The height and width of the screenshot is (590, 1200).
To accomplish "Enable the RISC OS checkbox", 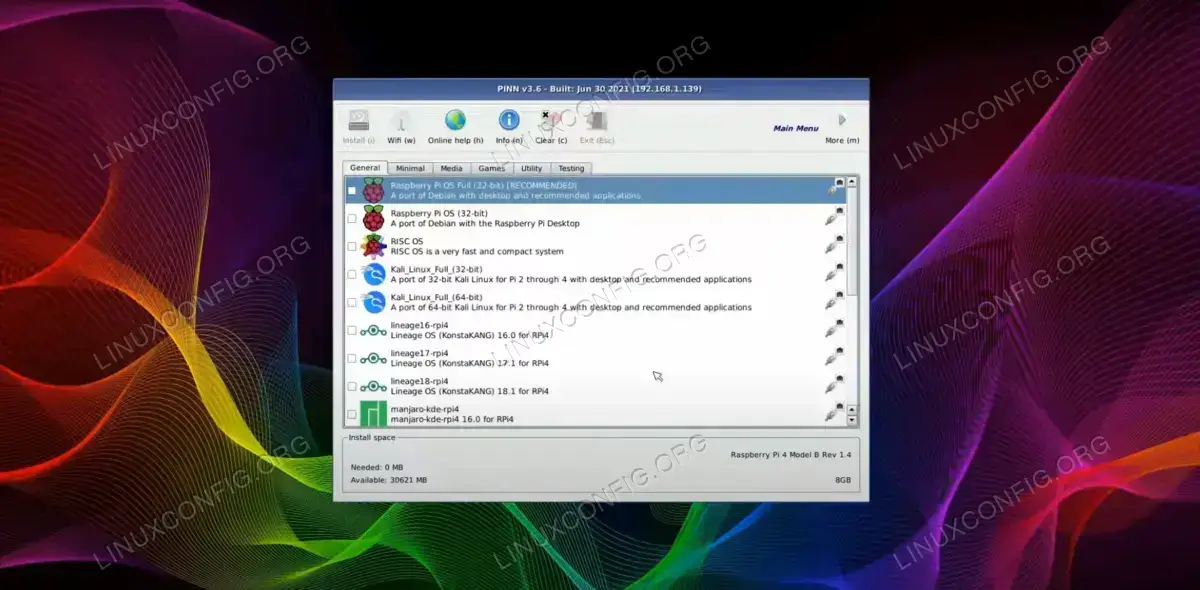I will pos(352,246).
